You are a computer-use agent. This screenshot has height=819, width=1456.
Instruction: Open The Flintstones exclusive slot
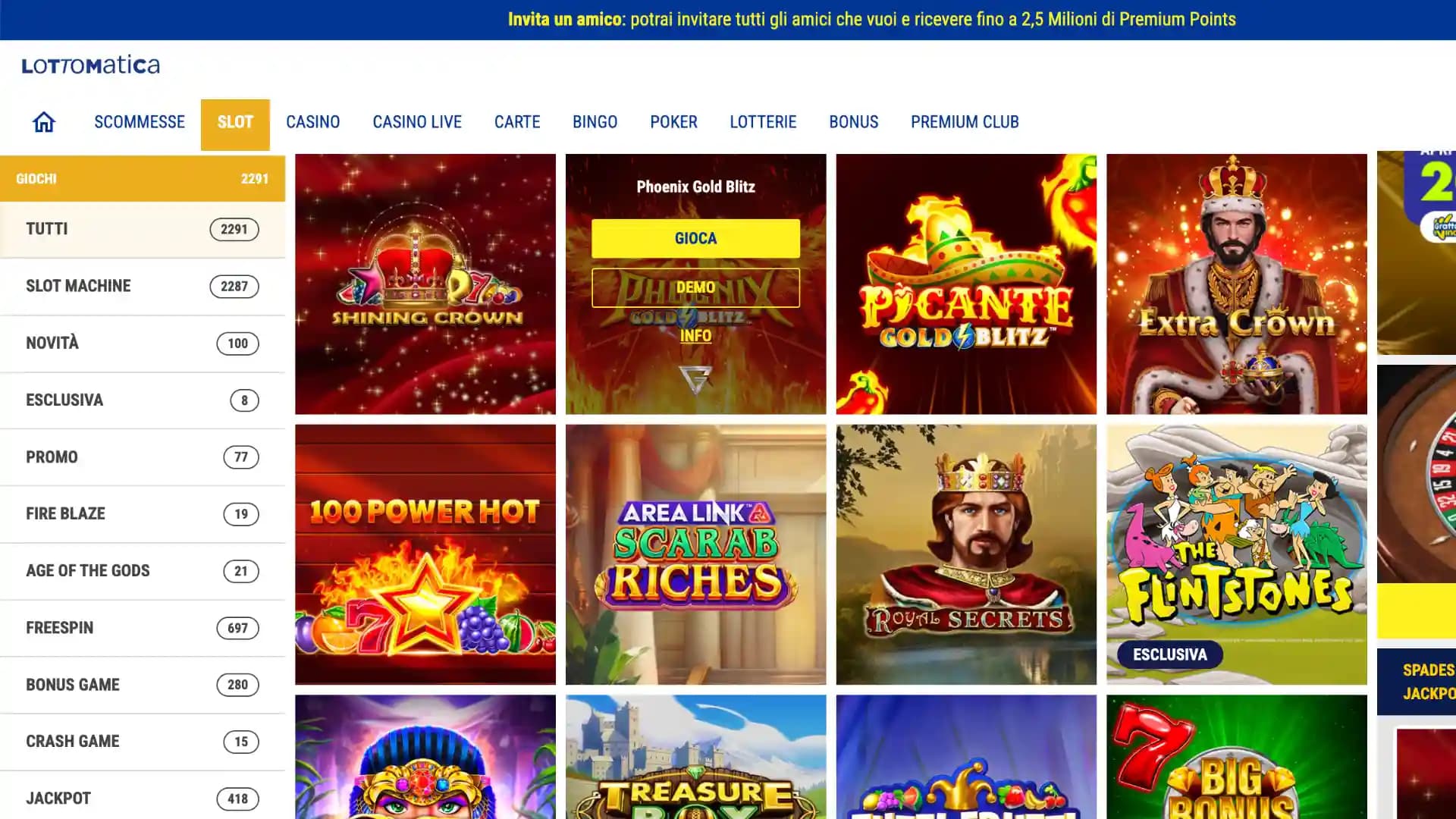1237,554
